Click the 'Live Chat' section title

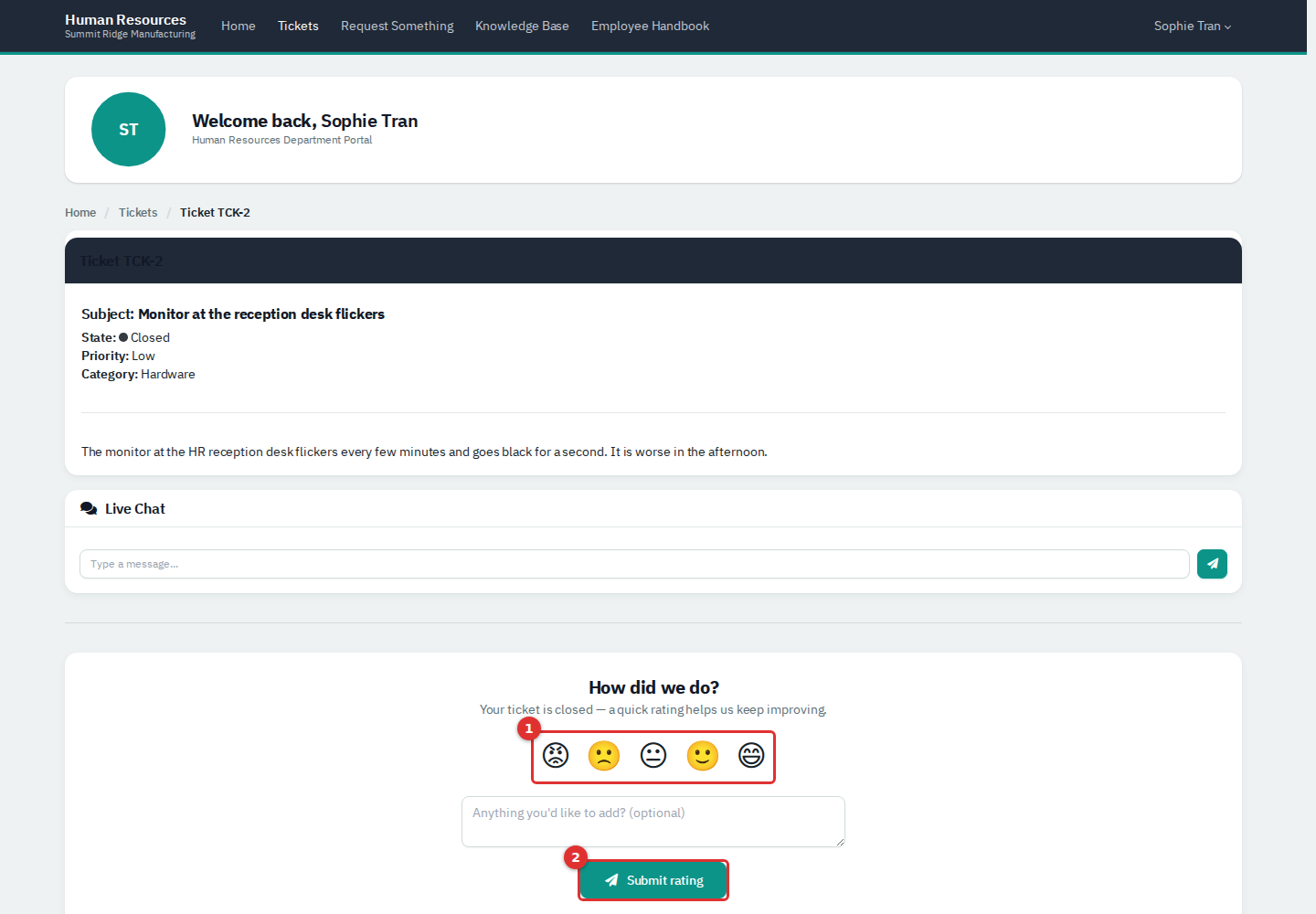pyautogui.click(x=135, y=509)
